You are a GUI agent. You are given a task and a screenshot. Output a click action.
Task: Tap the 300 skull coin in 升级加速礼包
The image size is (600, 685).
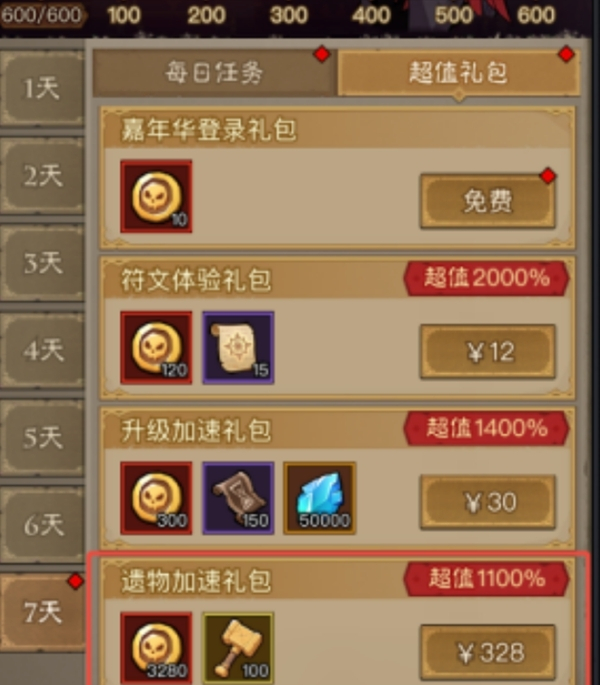(156, 498)
